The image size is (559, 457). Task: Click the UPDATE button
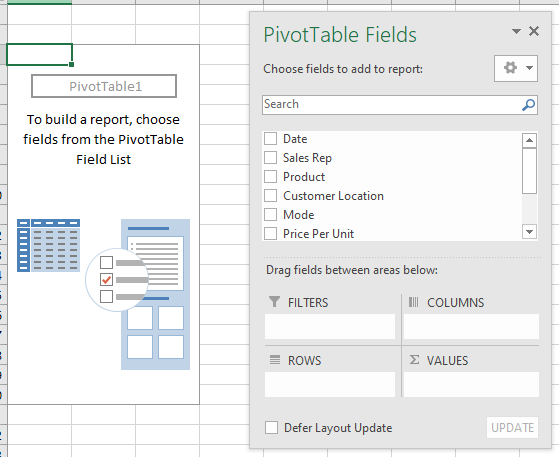click(x=512, y=427)
